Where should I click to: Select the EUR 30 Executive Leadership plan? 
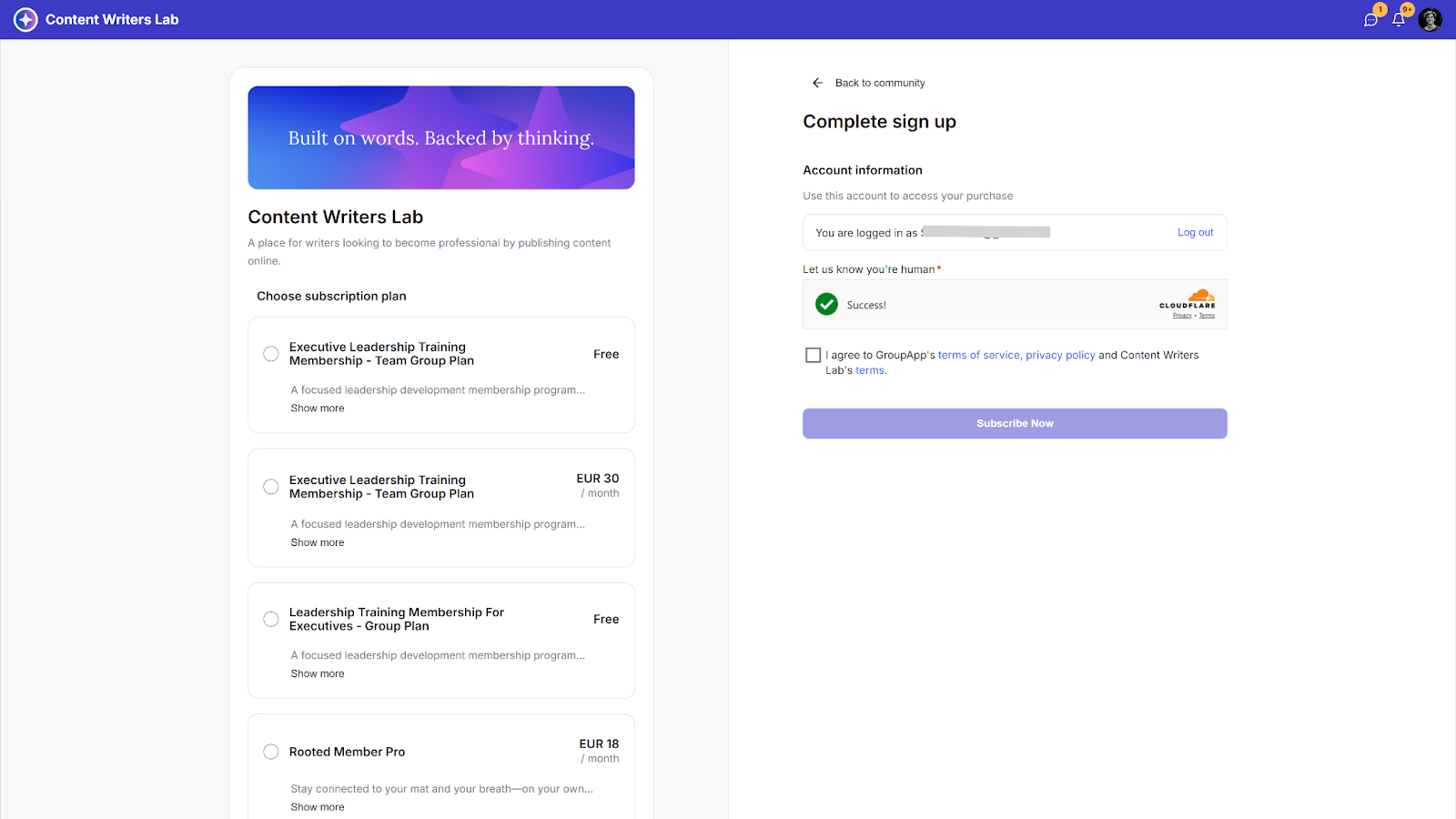pyautogui.click(x=271, y=487)
